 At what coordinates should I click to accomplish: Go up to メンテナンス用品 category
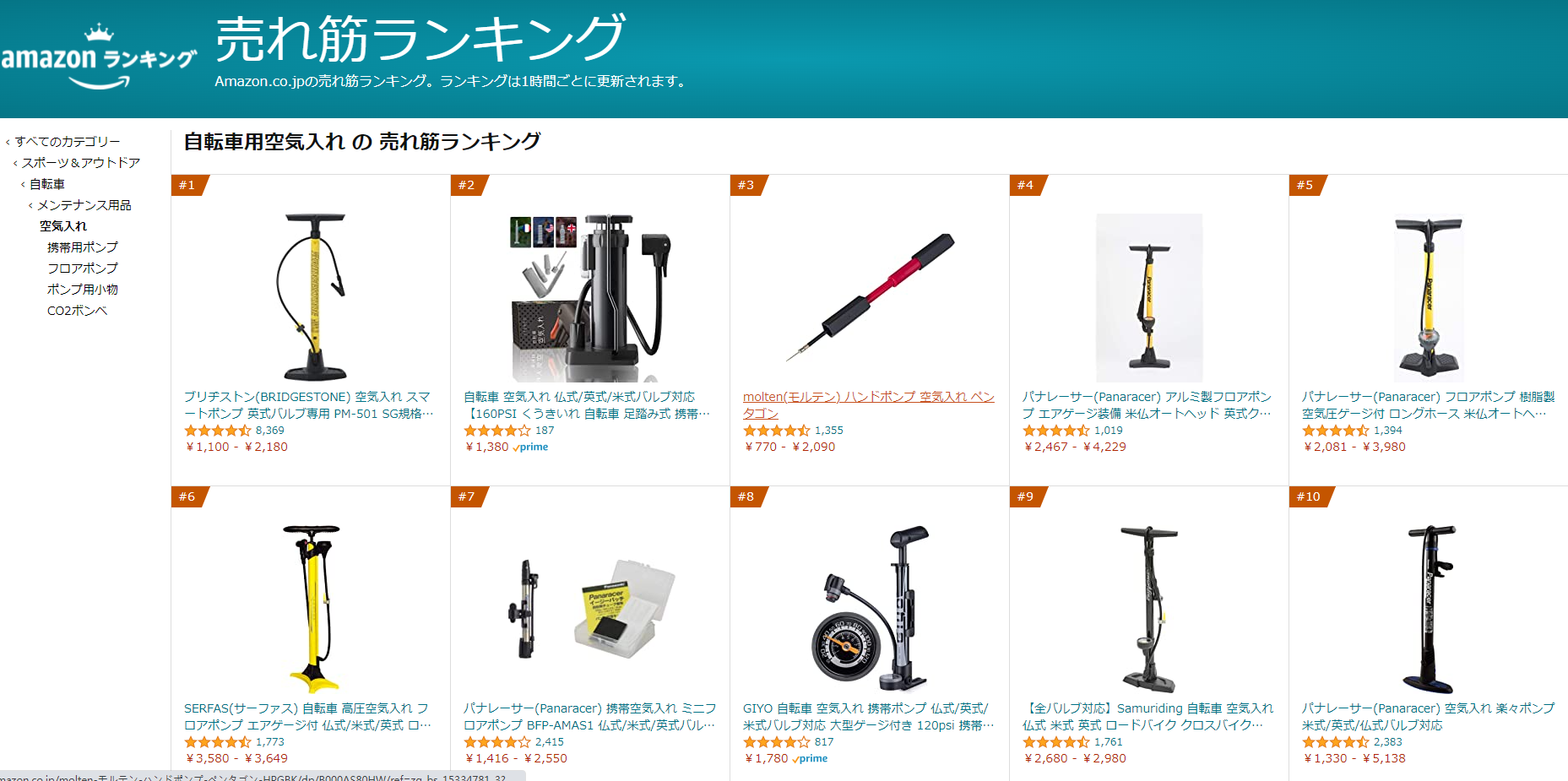84,204
